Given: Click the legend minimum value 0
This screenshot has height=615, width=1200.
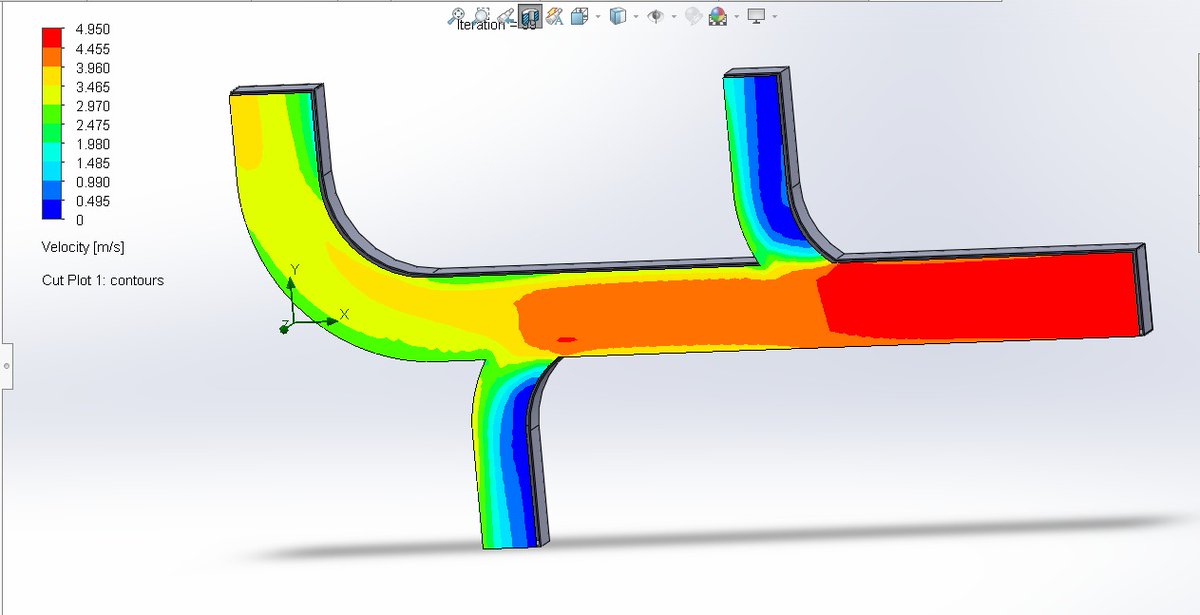Looking at the screenshot, I should tap(79, 220).
